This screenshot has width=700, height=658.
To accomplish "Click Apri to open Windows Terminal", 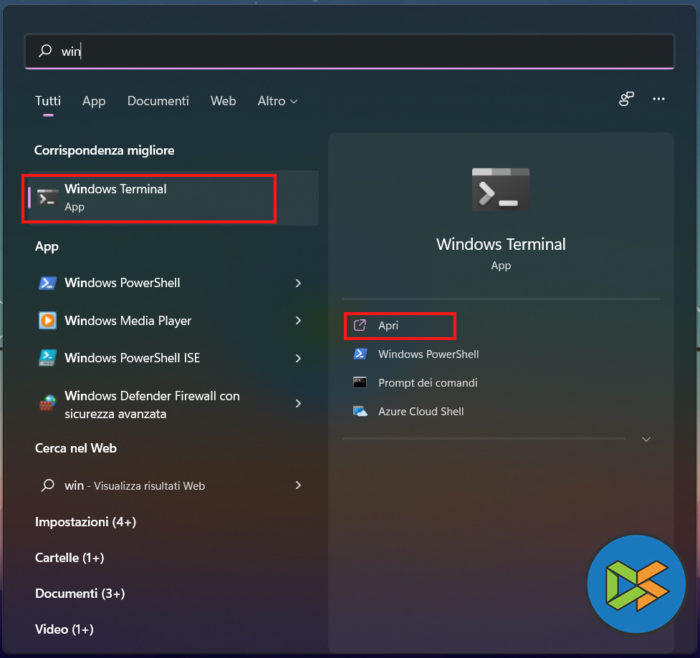I will click(x=400, y=326).
